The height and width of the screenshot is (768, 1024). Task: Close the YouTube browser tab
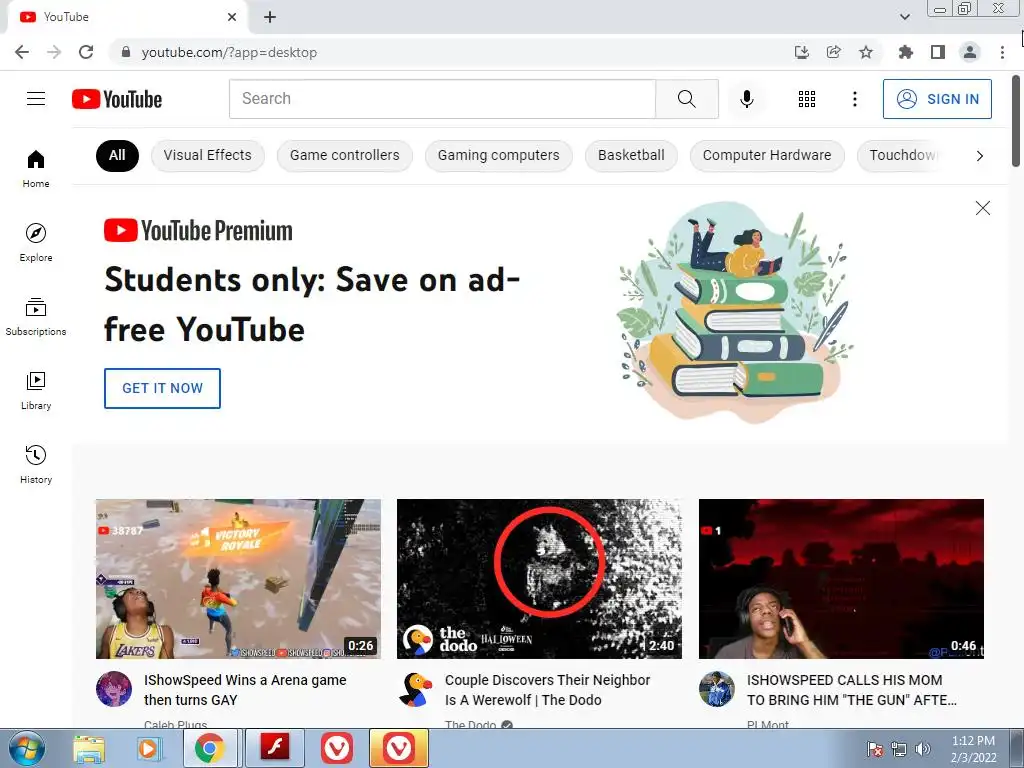[x=232, y=17]
